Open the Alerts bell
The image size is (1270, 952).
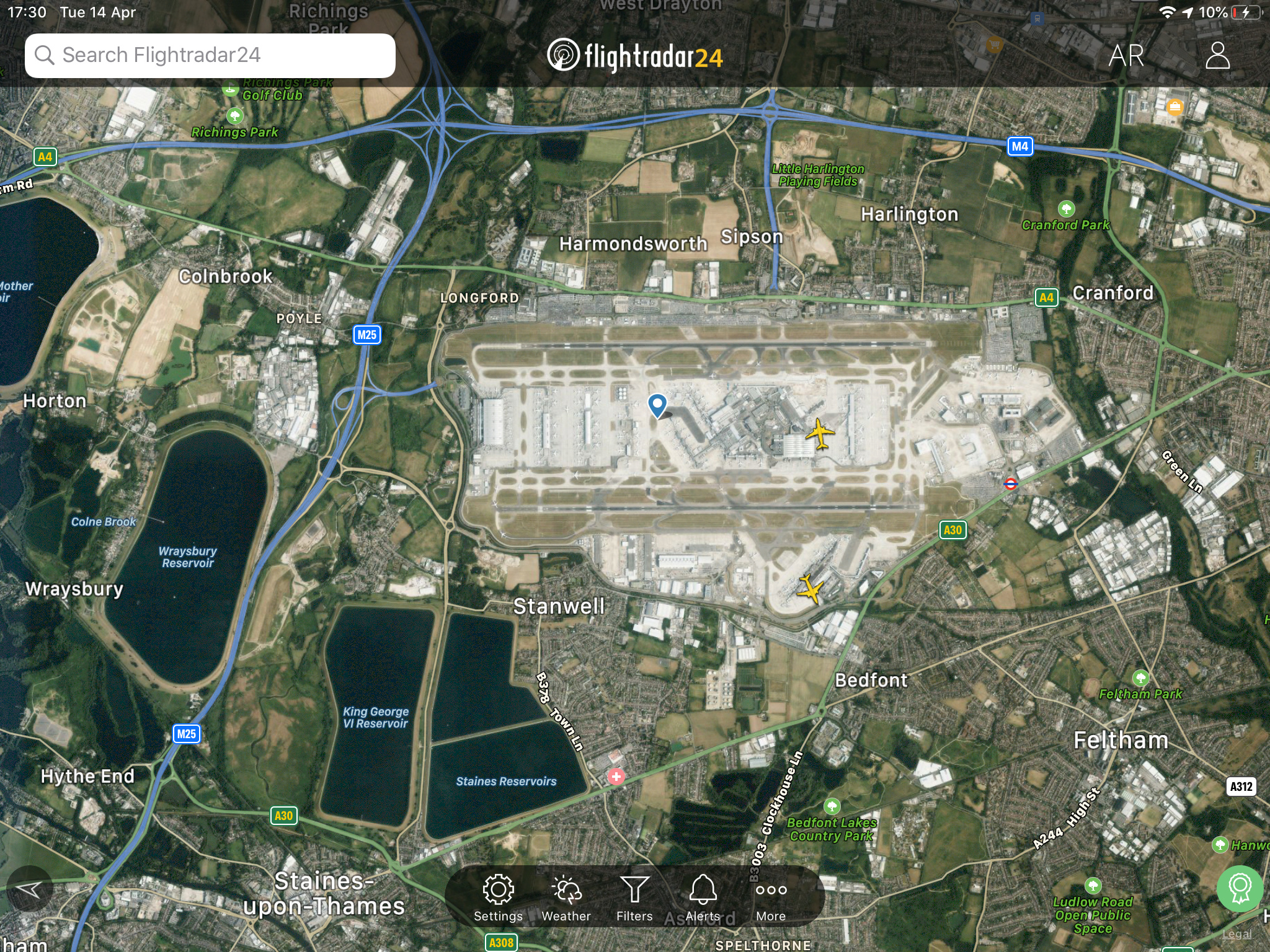tap(703, 898)
